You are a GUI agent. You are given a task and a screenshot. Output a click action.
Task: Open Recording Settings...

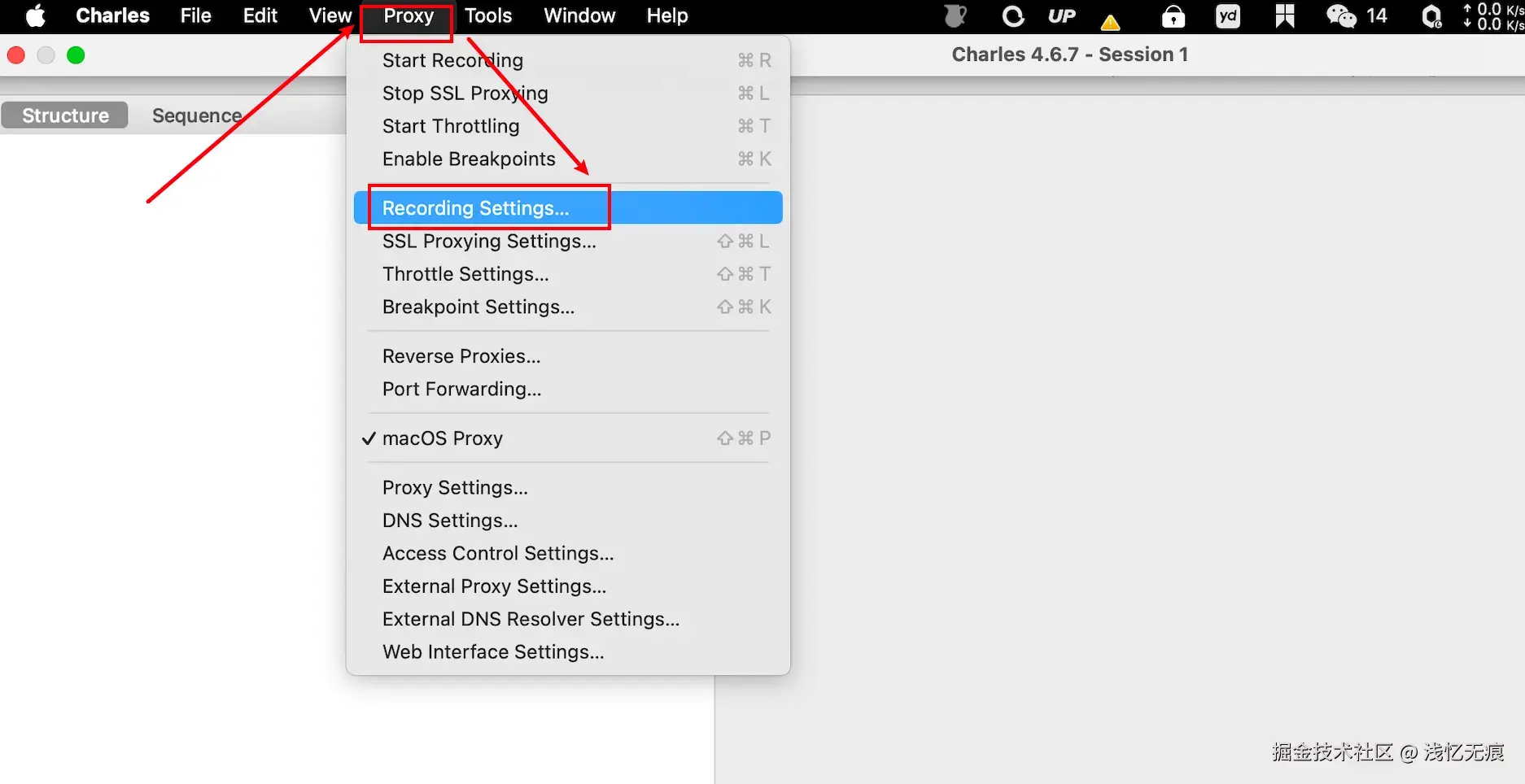coord(568,208)
